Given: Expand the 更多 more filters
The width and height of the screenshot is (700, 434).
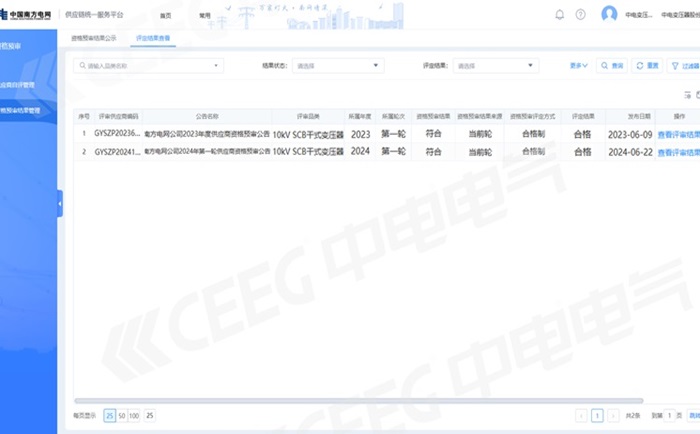Looking at the screenshot, I should [x=578, y=65].
